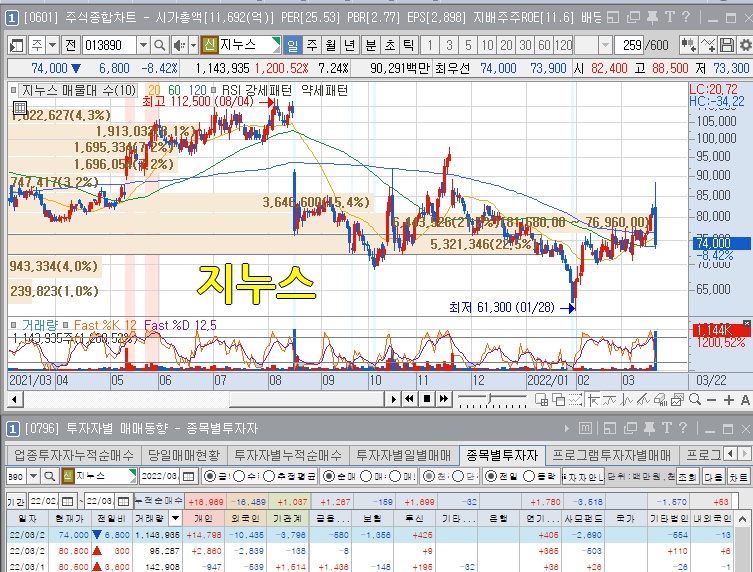Click the chart horizontal scrollbar thumb
Screen dimensions: 753x572
coord(306,399)
